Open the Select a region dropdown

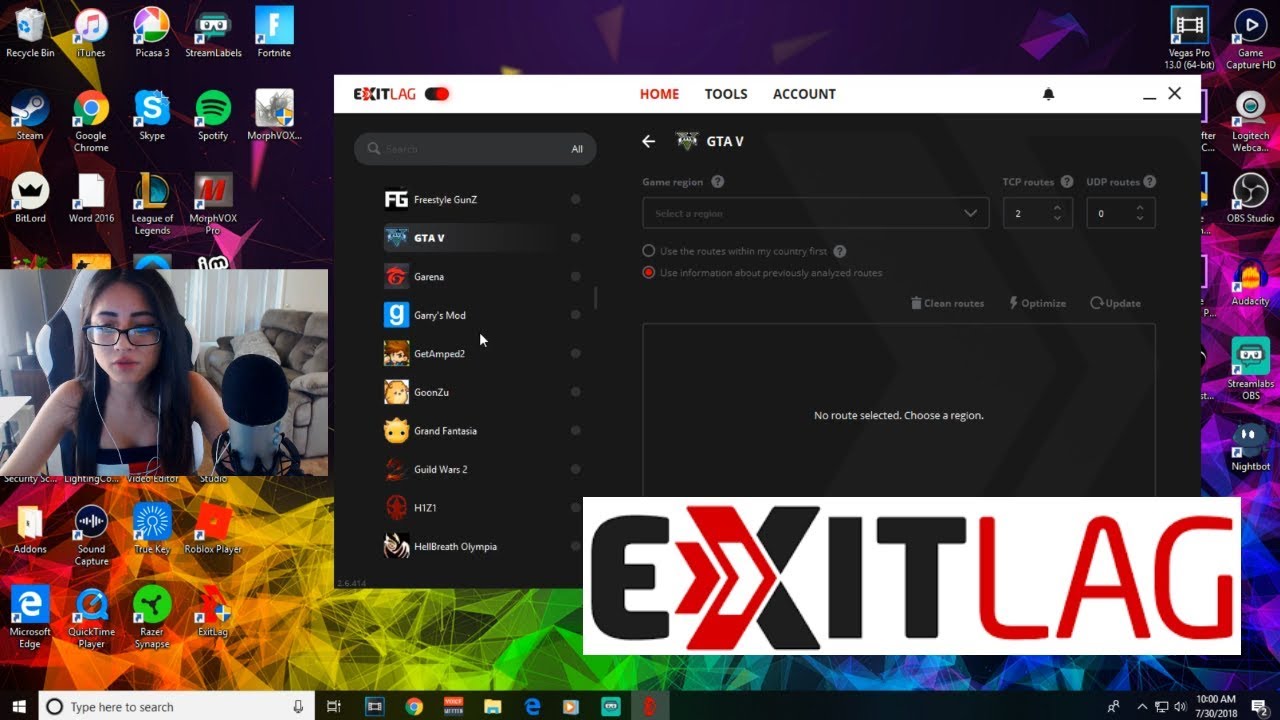click(815, 213)
